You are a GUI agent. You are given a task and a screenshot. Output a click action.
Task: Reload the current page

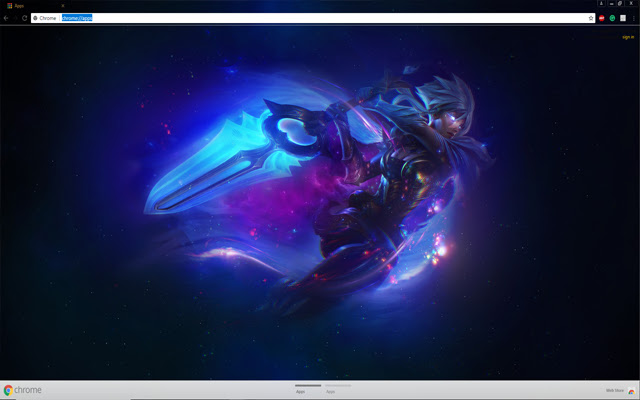click(24, 18)
